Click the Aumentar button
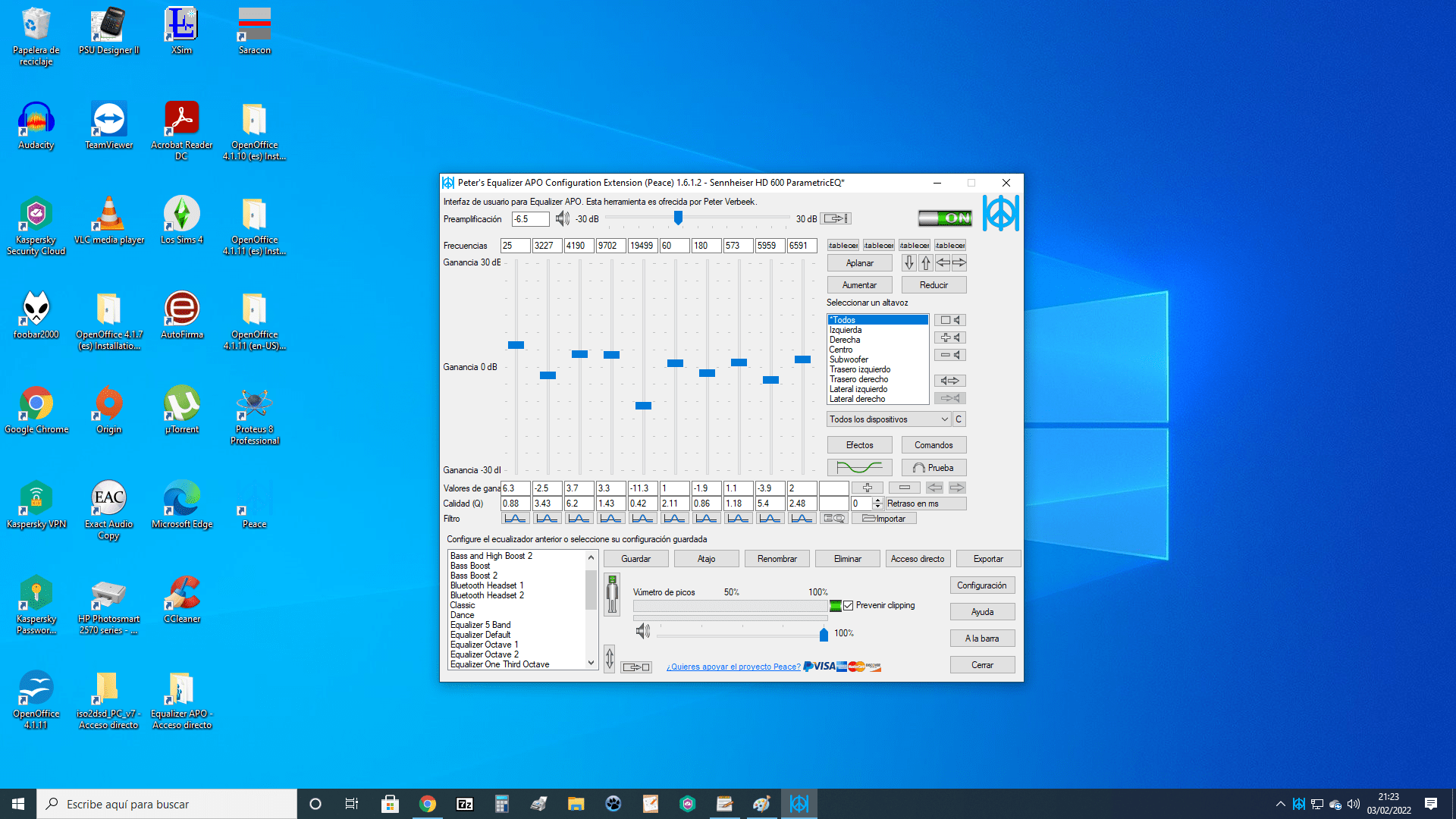Image resolution: width=1456 pixels, height=819 pixels. [860, 285]
